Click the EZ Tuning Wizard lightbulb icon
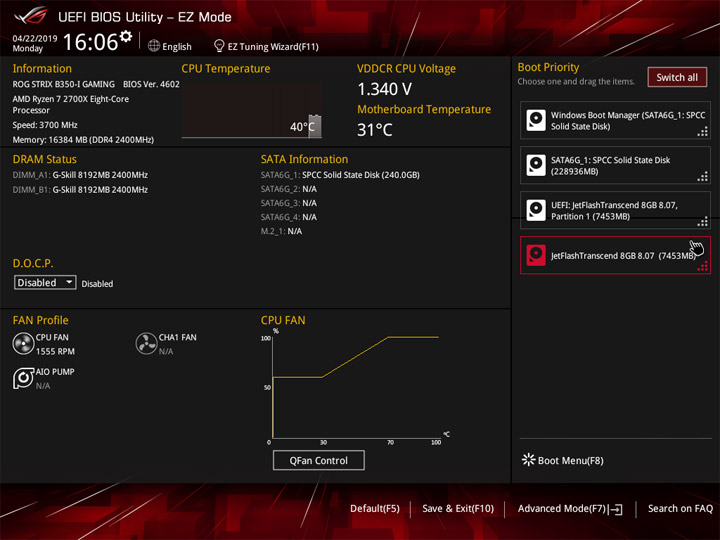This screenshot has width=720, height=540. (219, 46)
